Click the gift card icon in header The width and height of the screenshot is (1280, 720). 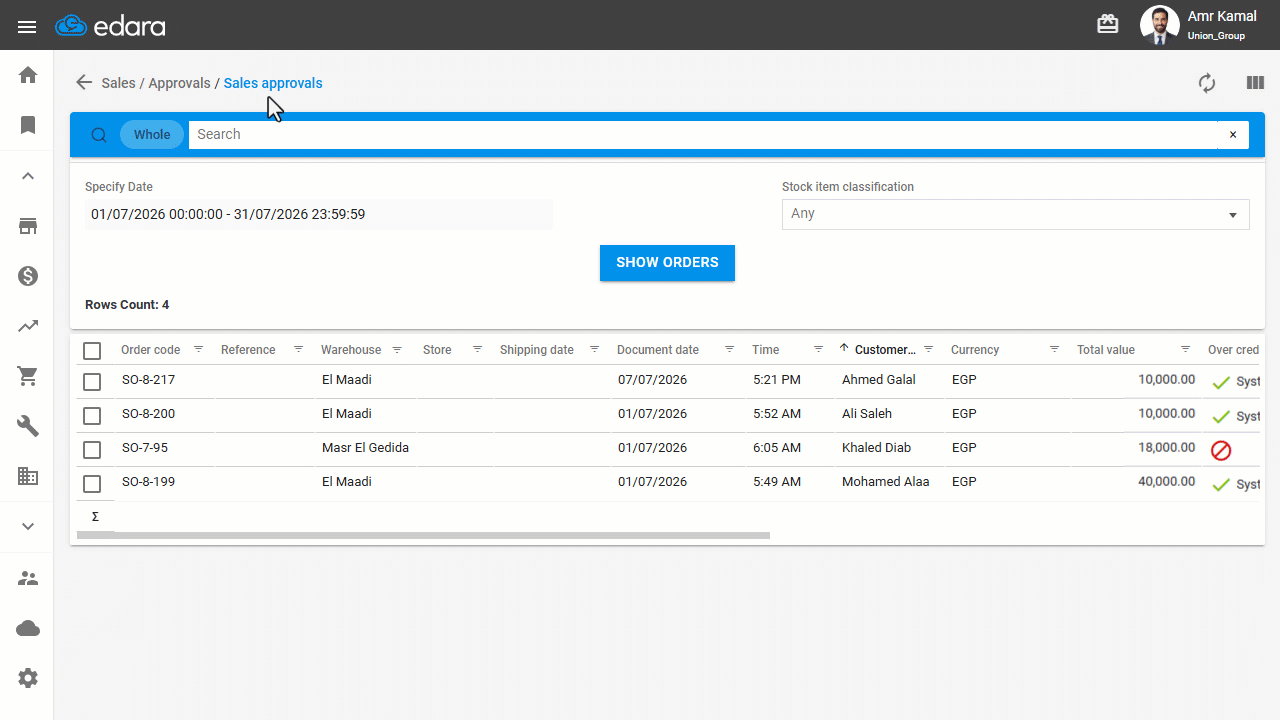[1108, 24]
